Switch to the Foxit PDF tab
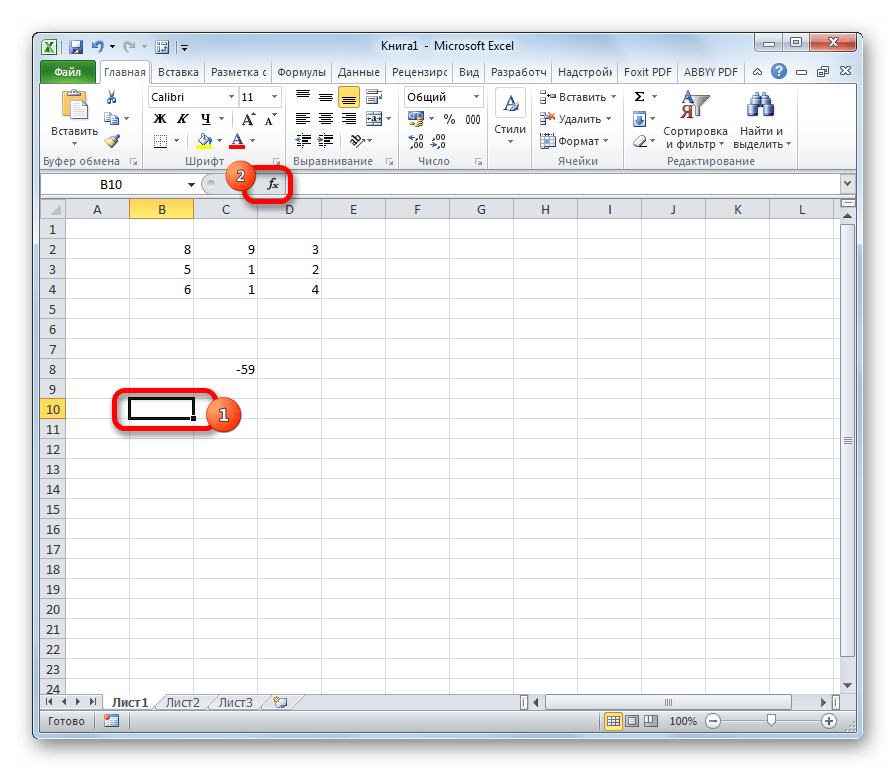The height and width of the screenshot is (772, 896). [x=647, y=72]
